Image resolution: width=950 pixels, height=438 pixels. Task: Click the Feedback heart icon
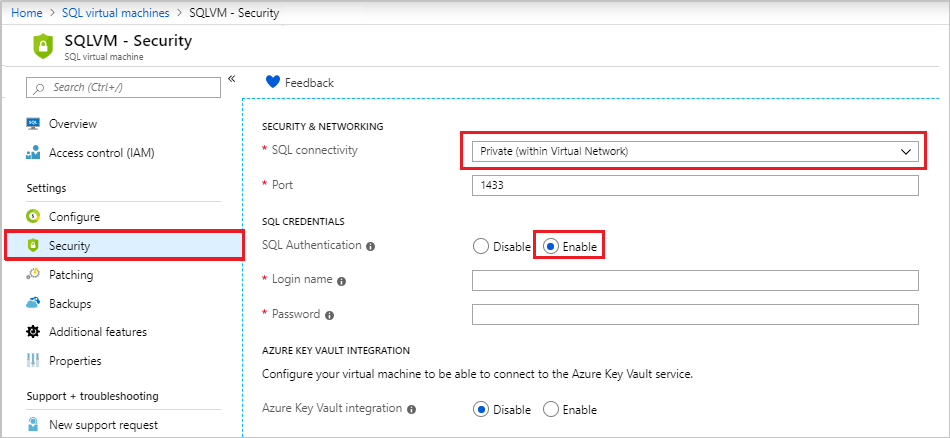pyautogui.click(x=272, y=82)
